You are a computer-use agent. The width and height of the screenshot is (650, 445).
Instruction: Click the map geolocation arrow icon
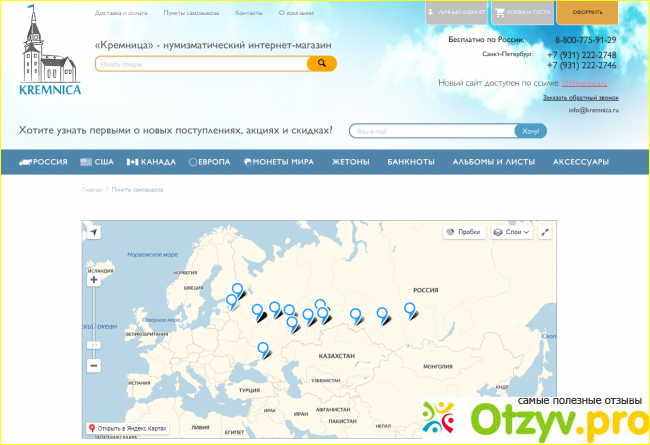tap(94, 232)
